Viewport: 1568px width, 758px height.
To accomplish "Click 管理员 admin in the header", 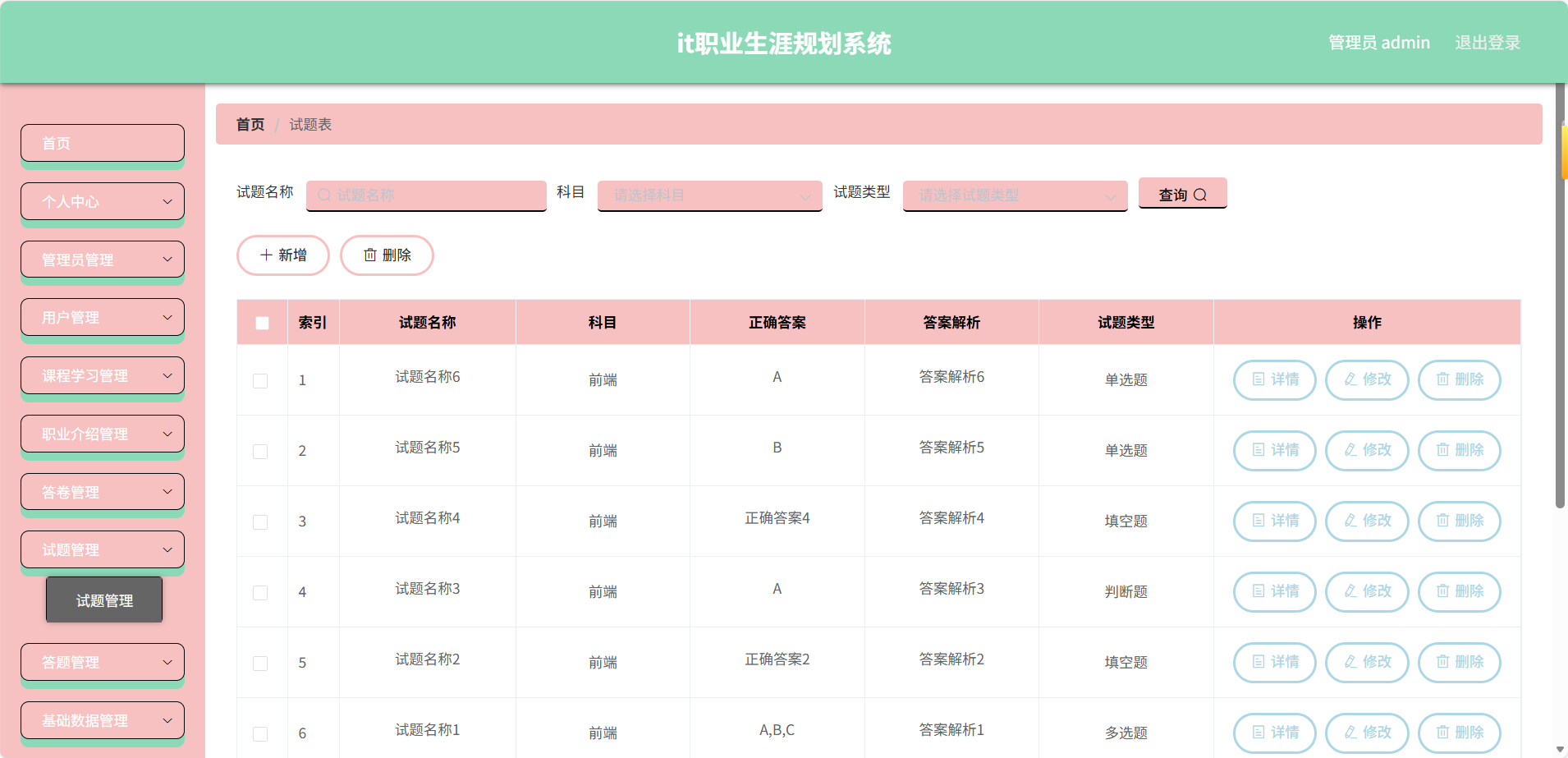I will (1379, 43).
